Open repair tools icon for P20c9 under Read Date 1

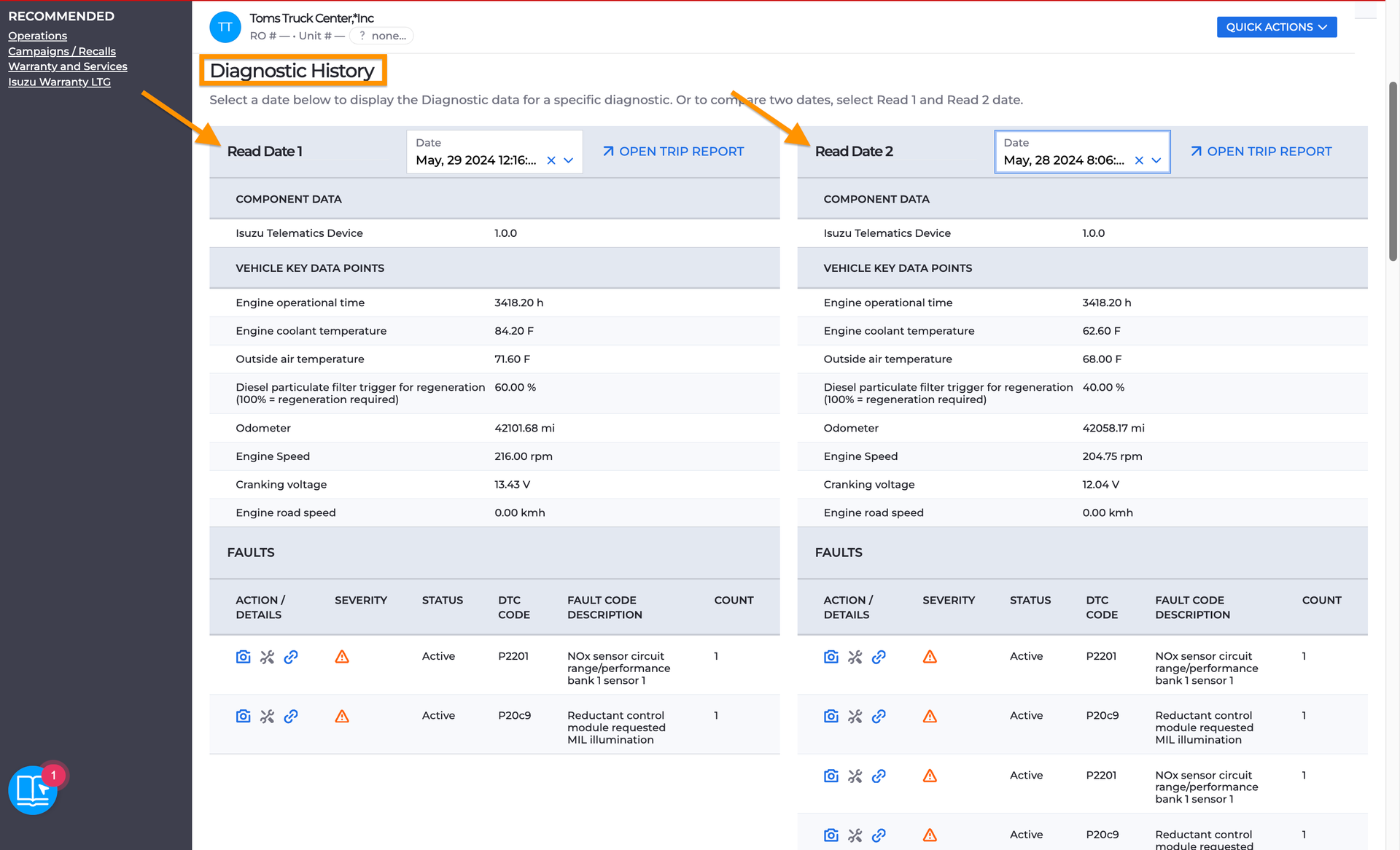tap(268, 717)
